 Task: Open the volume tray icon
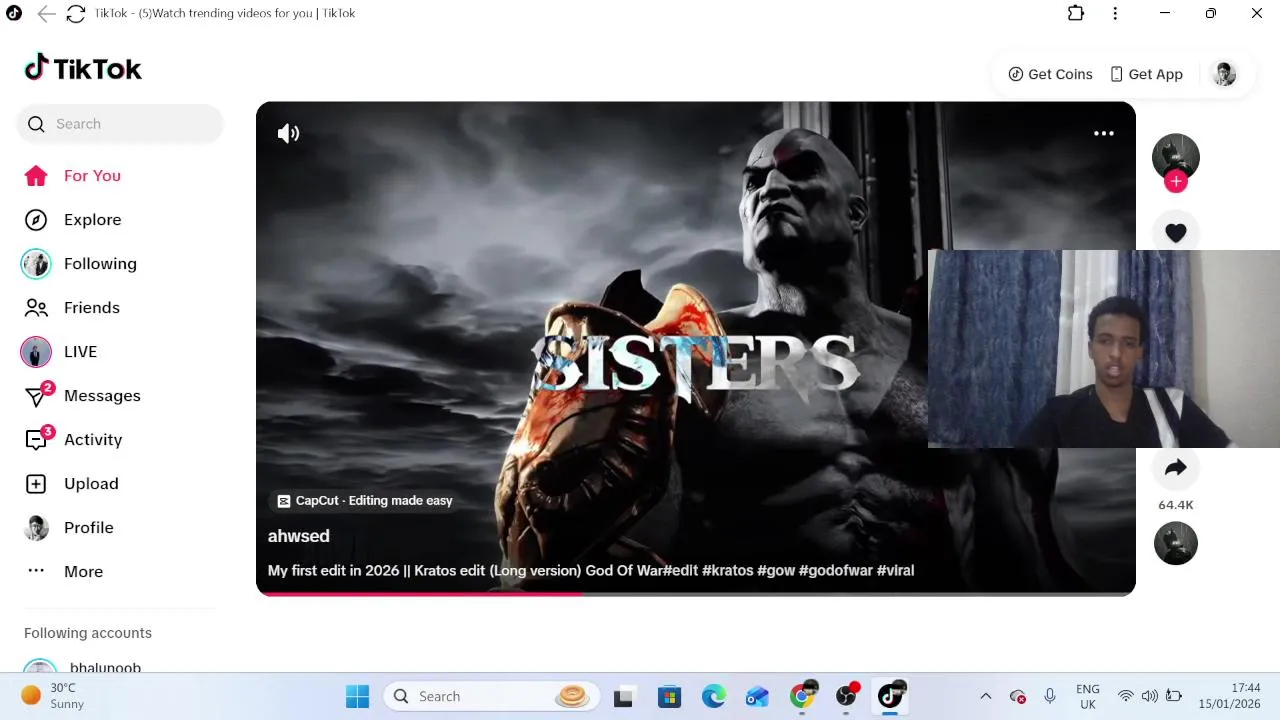click(1150, 696)
